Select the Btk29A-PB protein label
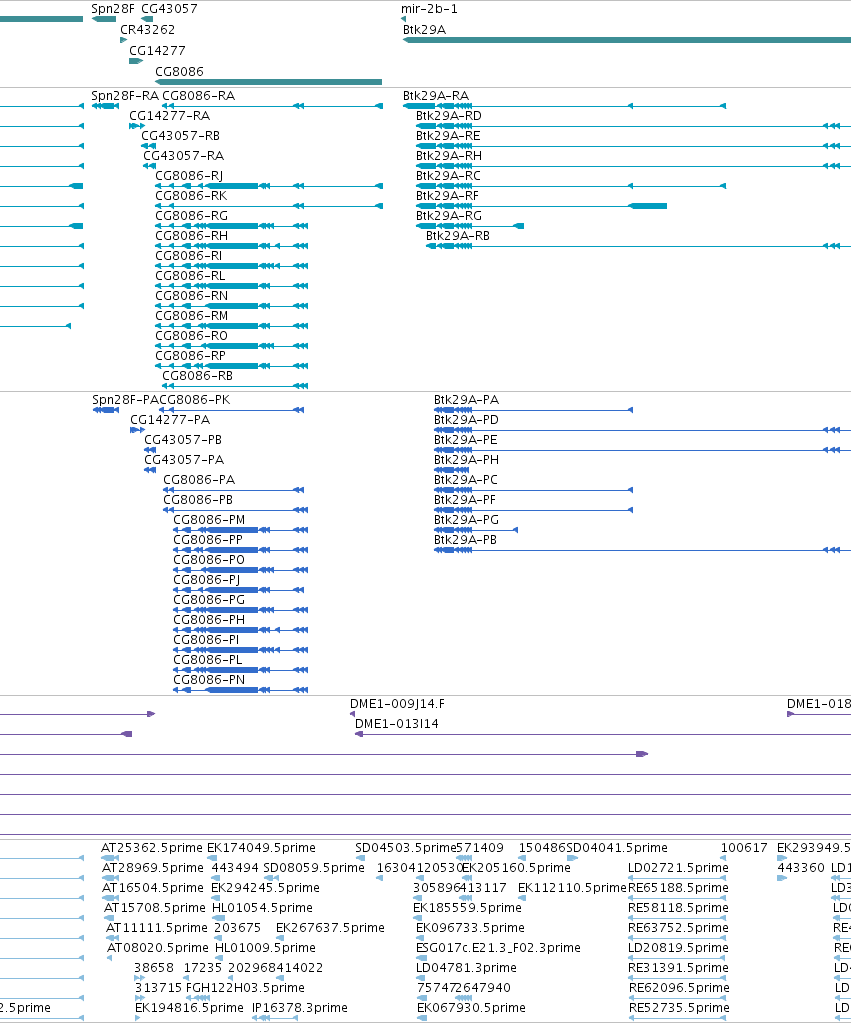Screen dimensions: 851x1023 (x=466, y=540)
